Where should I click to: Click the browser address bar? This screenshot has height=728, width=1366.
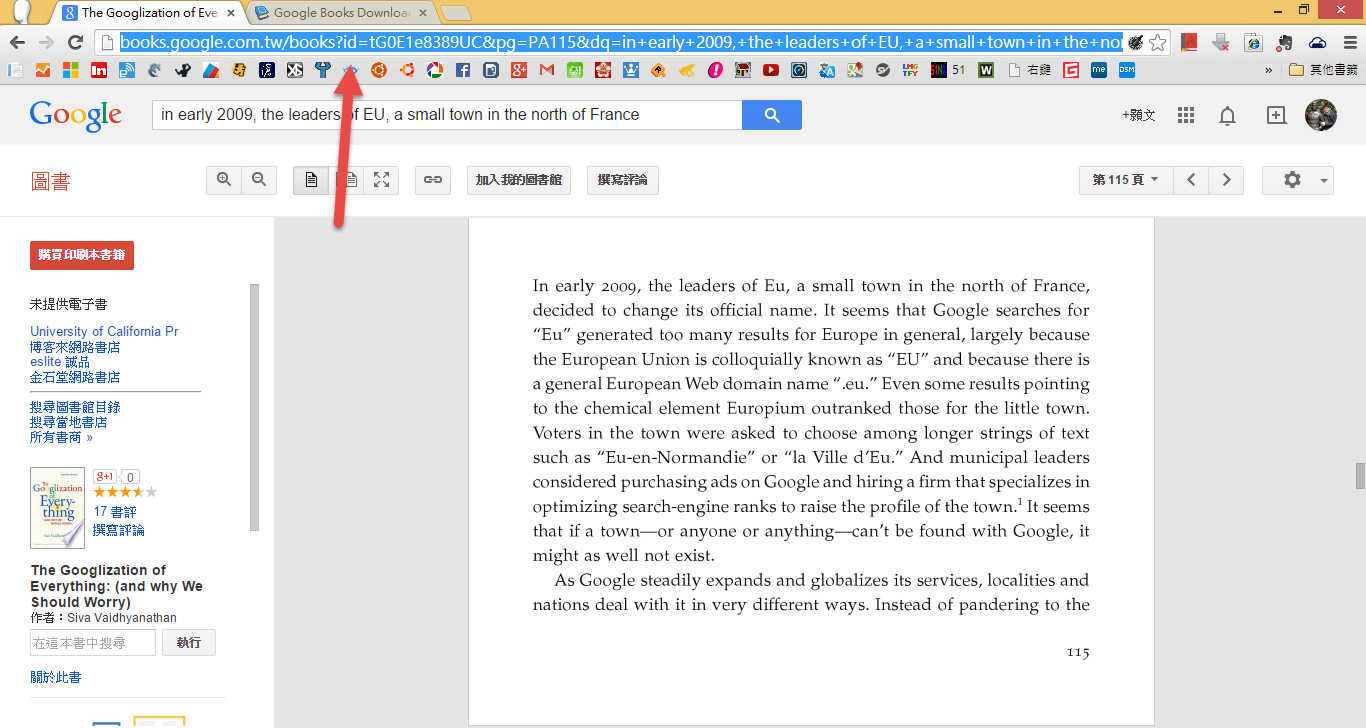click(x=620, y=42)
